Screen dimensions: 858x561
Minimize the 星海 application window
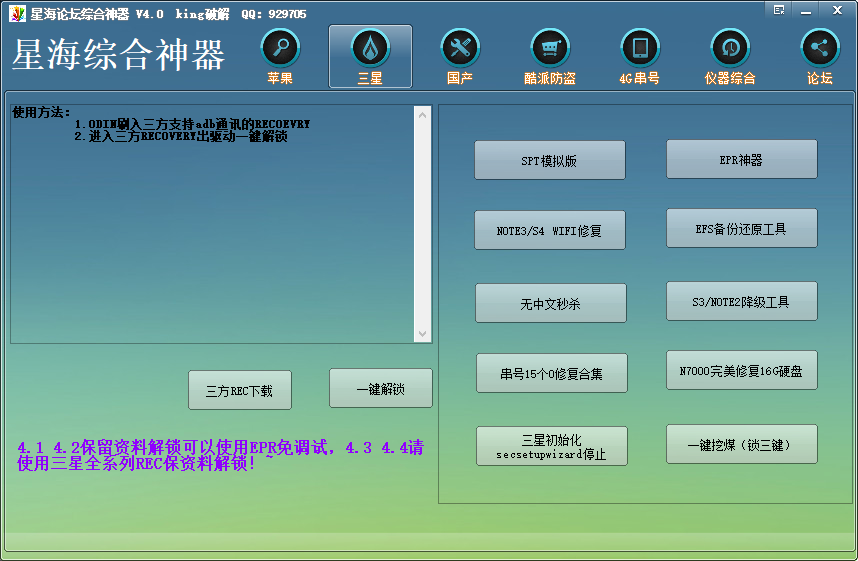coord(806,10)
